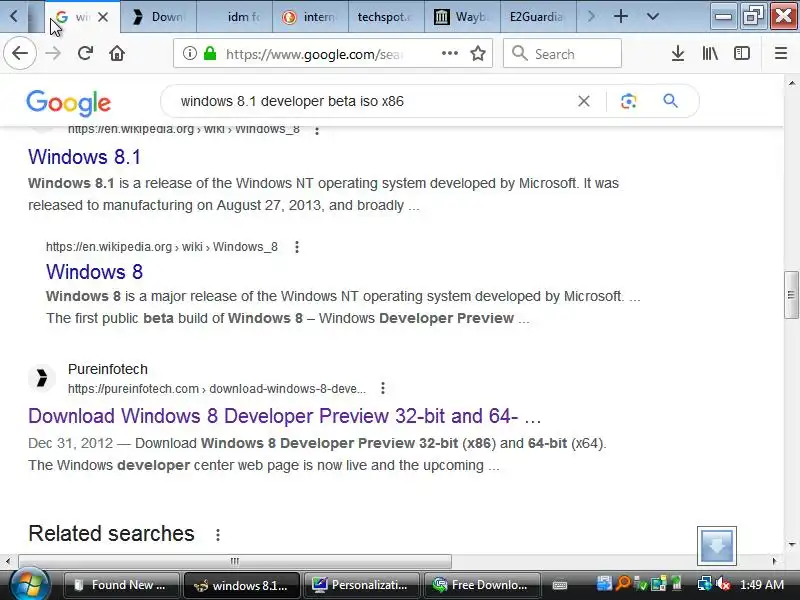Screen dimensions: 800x600
Task: Click the grayed Forward navigation arrow
Action: (x=53, y=53)
